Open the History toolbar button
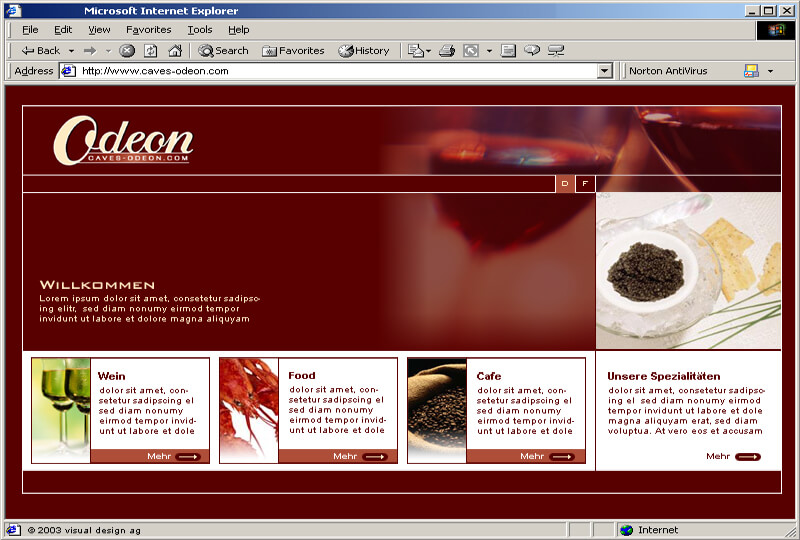This screenshot has height=540, width=800. click(x=363, y=51)
